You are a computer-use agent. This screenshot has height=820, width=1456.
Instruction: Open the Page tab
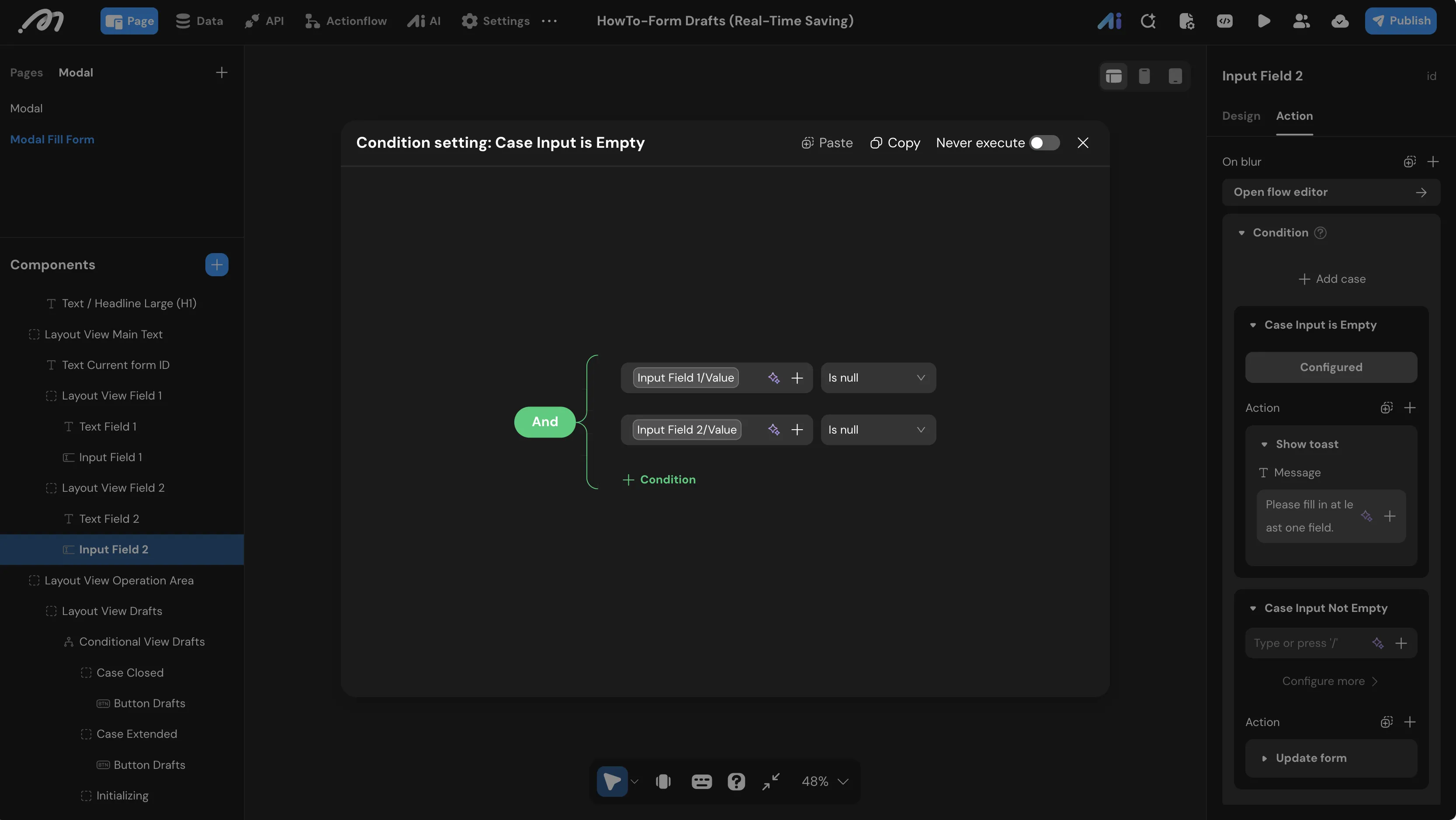click(129, 21)
